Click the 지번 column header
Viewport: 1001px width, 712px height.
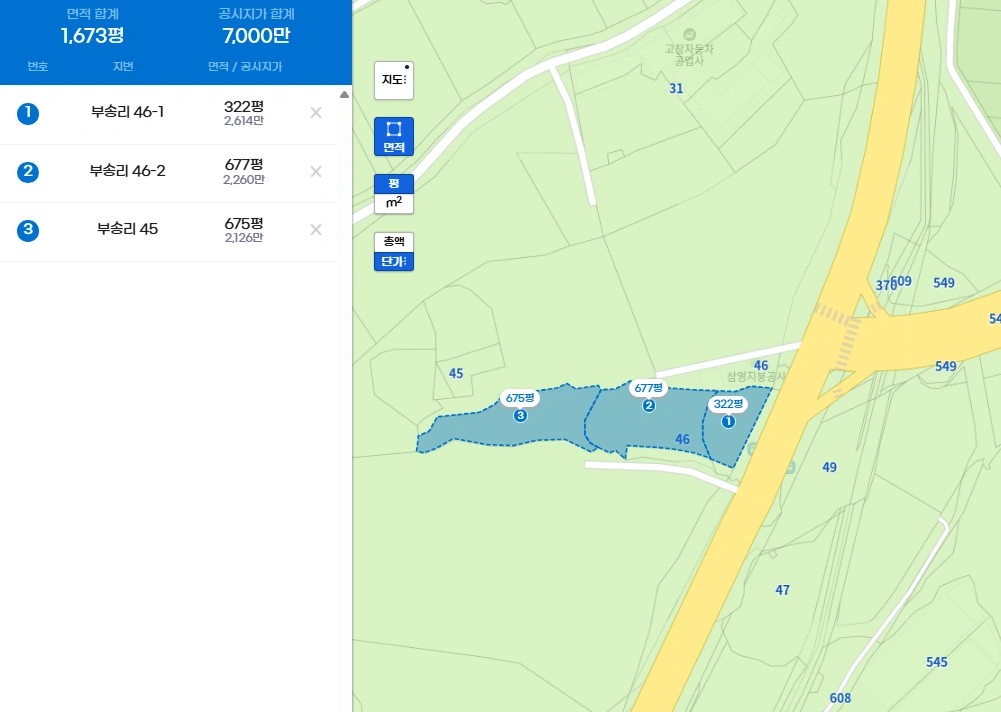pyautogui.click(x=123, y=66)
